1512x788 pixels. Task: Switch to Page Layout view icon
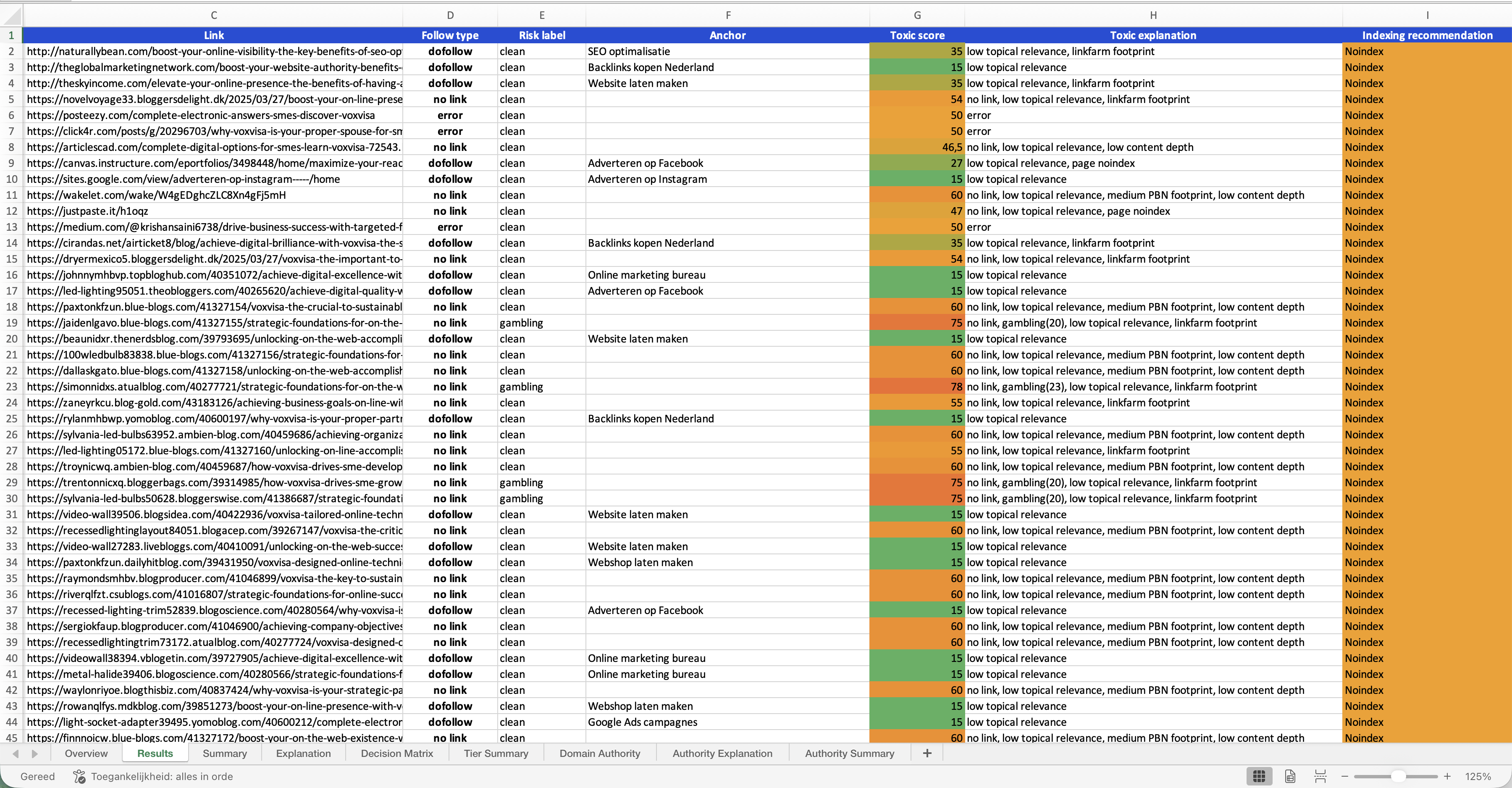click(x=1289, y=776)
